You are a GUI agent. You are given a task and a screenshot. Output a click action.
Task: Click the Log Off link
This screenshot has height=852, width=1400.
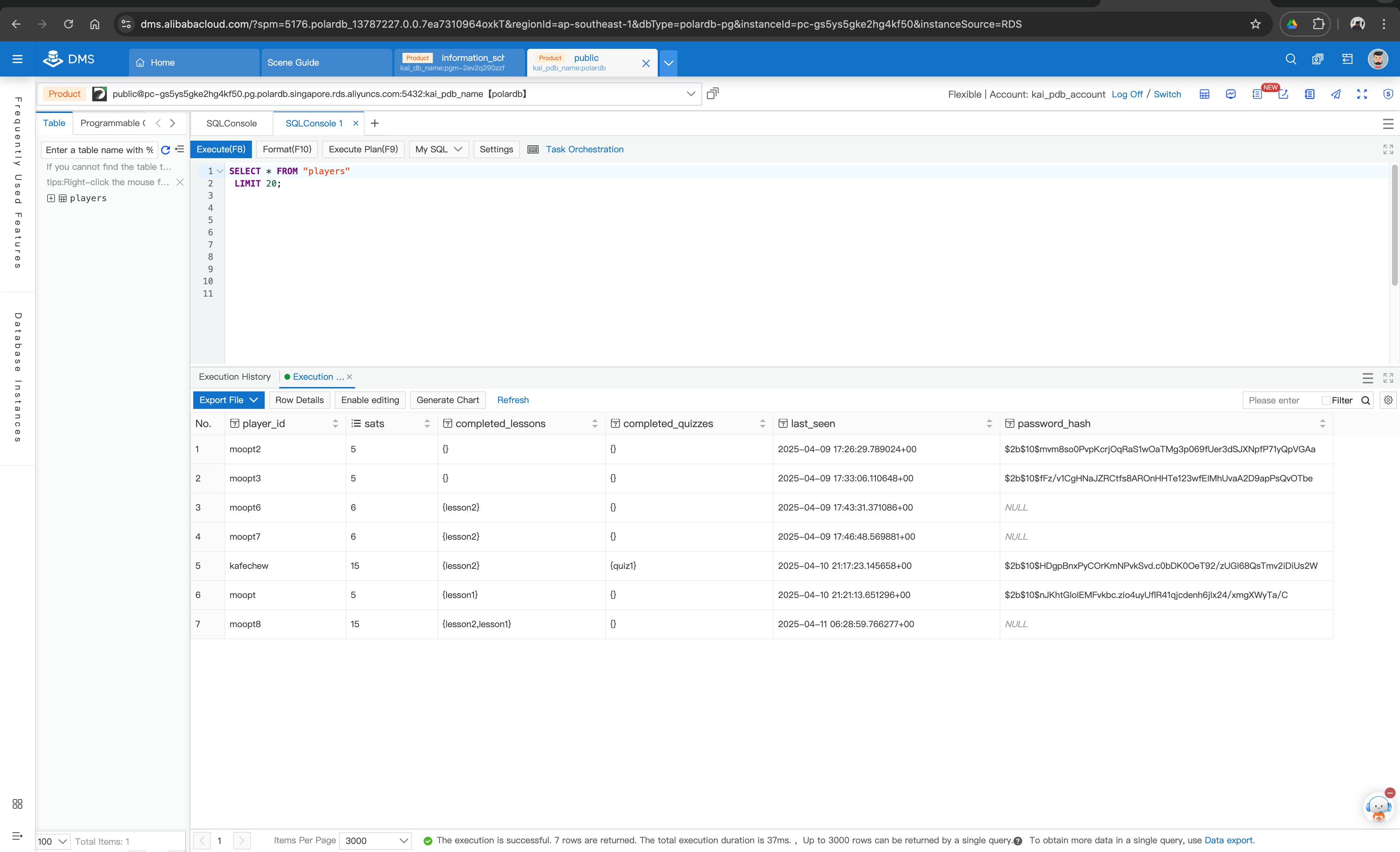tap(1127, 94)
